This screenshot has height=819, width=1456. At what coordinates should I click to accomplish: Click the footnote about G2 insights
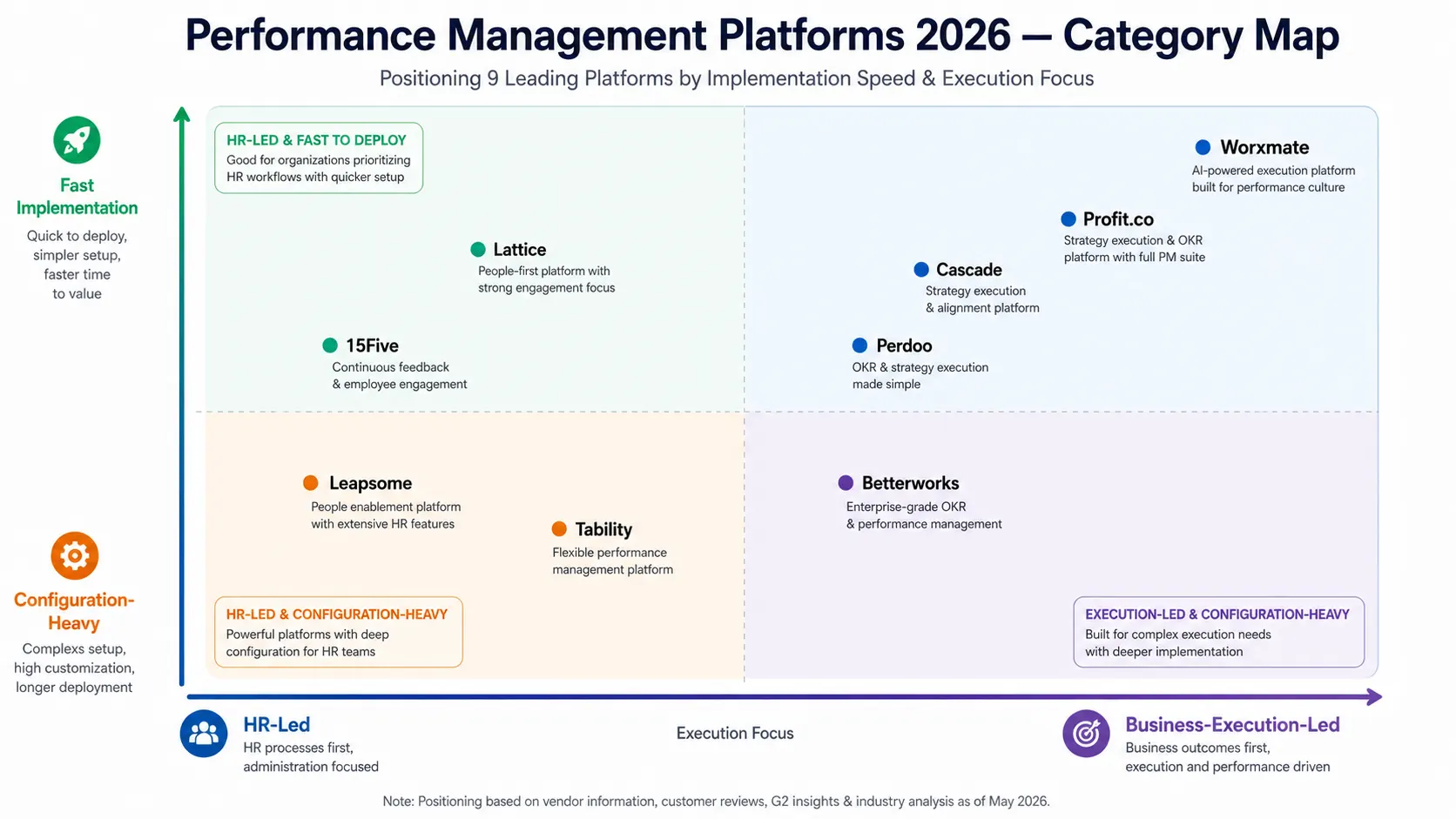coord(716,802)
